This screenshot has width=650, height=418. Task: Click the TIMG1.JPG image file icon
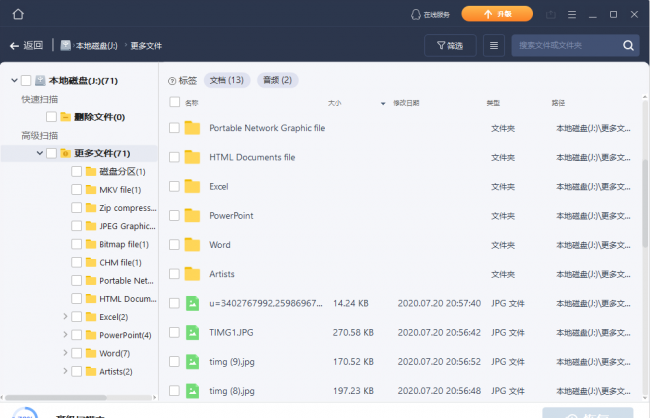tap(192, 332)
